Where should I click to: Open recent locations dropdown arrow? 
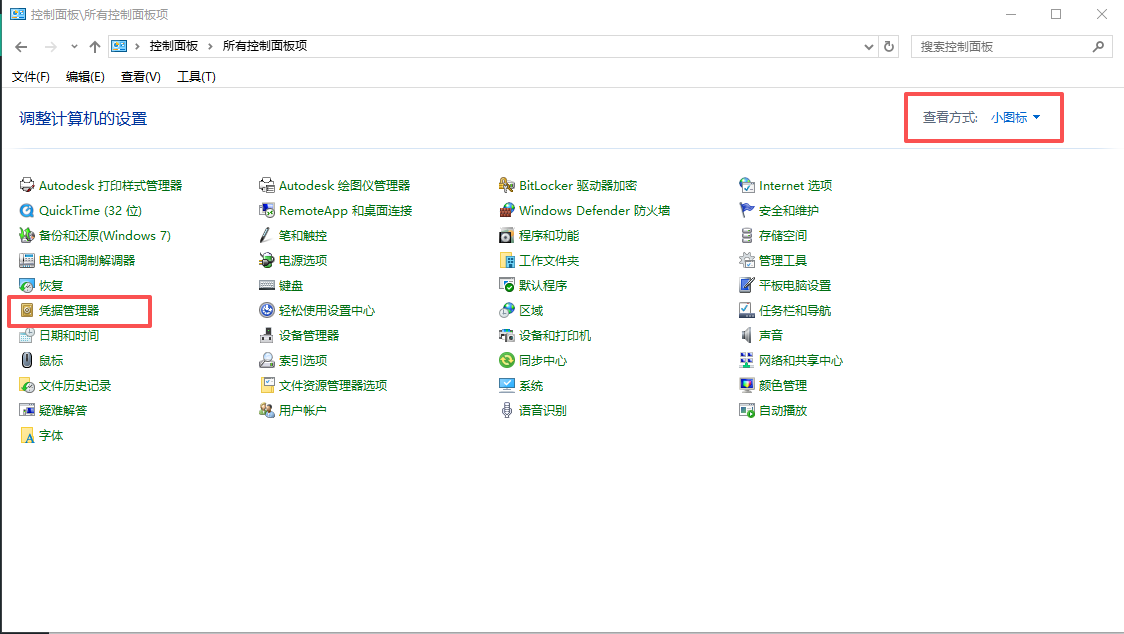[x=74, y=47]
